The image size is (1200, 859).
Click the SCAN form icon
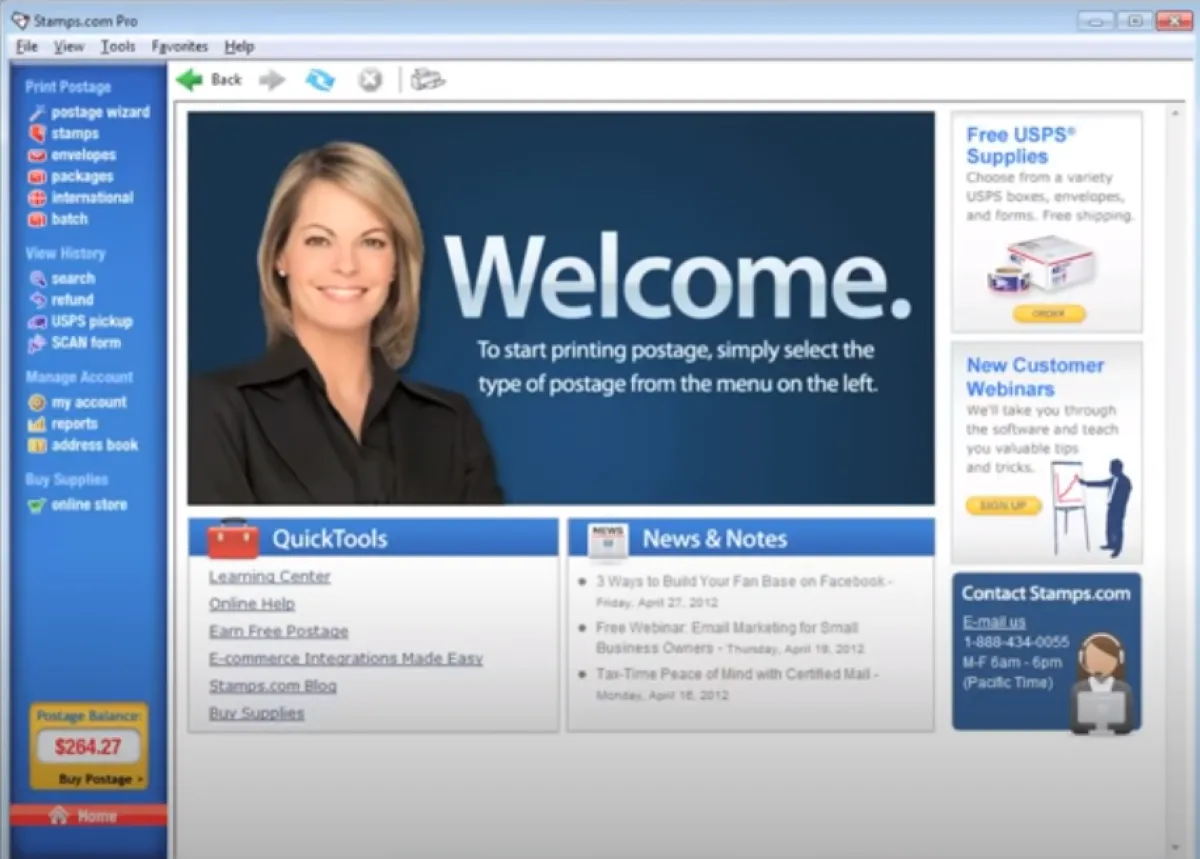37,343
